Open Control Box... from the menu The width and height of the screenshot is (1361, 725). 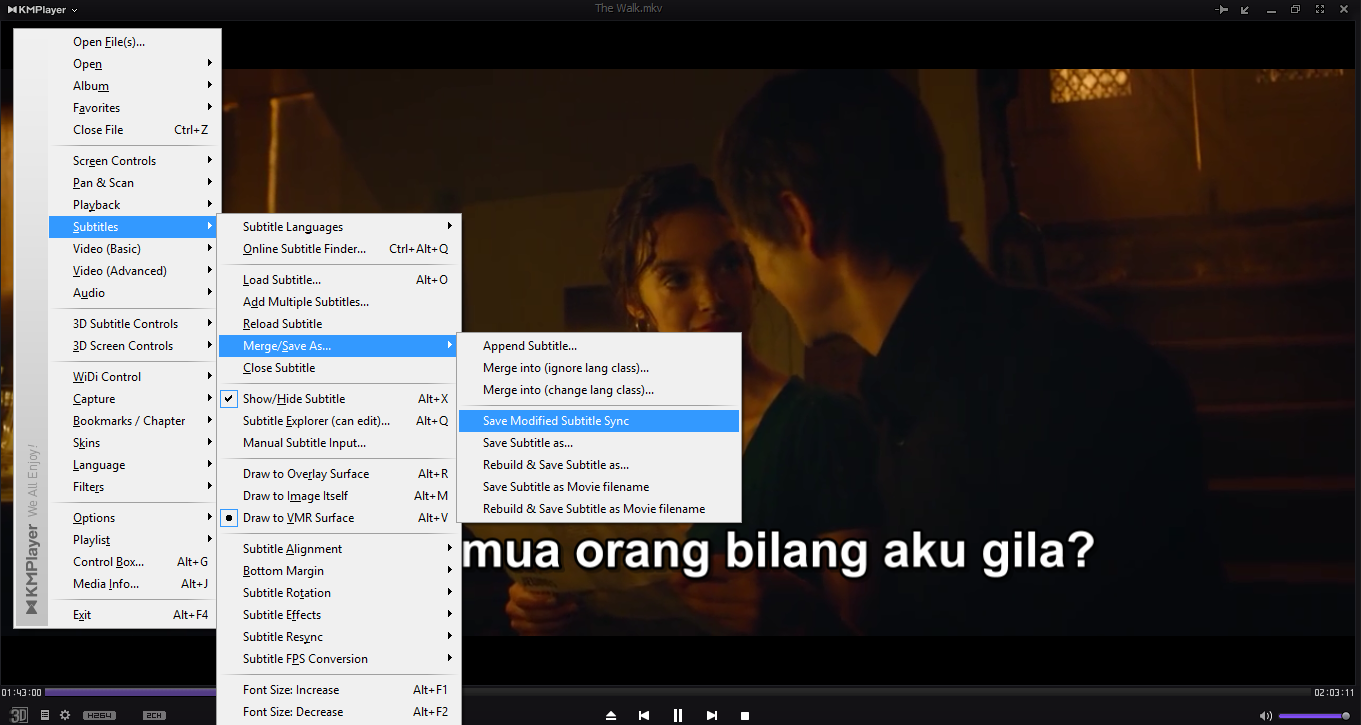click(x=133, y=562)
